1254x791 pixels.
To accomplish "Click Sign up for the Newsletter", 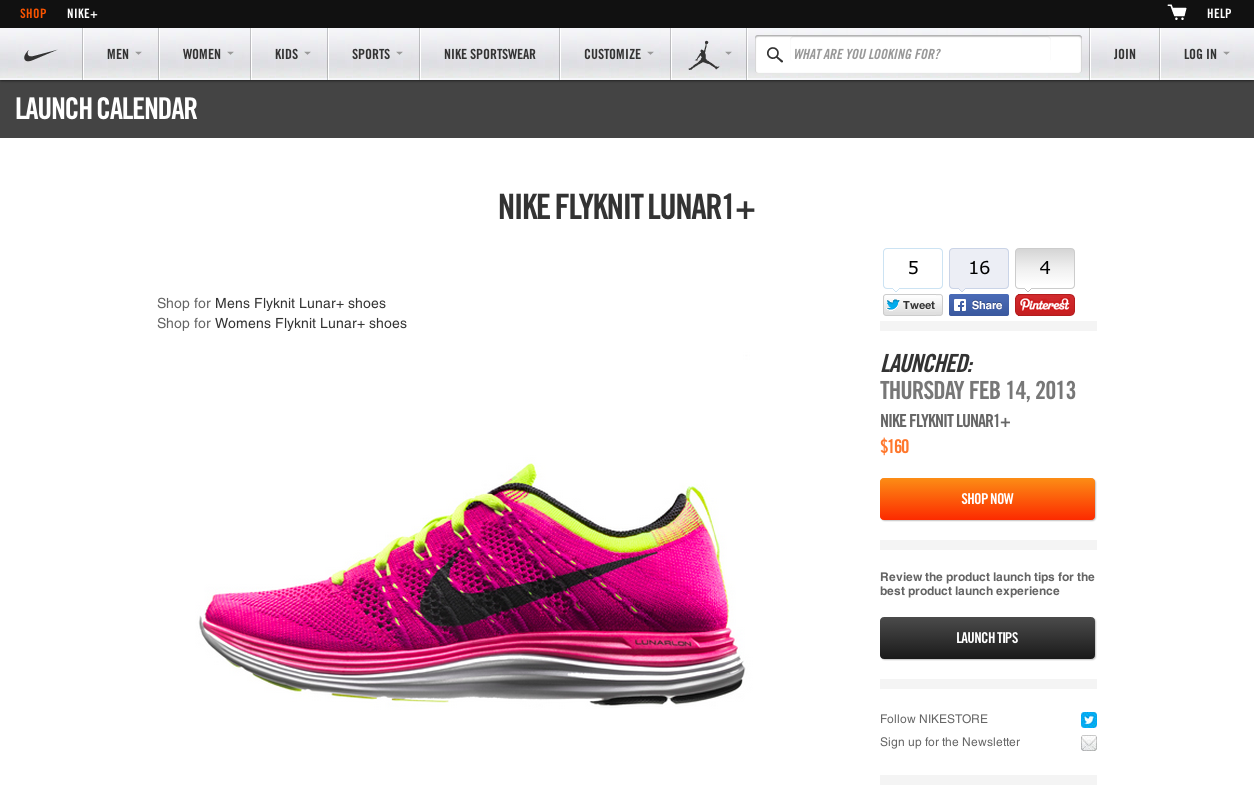I will (x=950, y=742).
